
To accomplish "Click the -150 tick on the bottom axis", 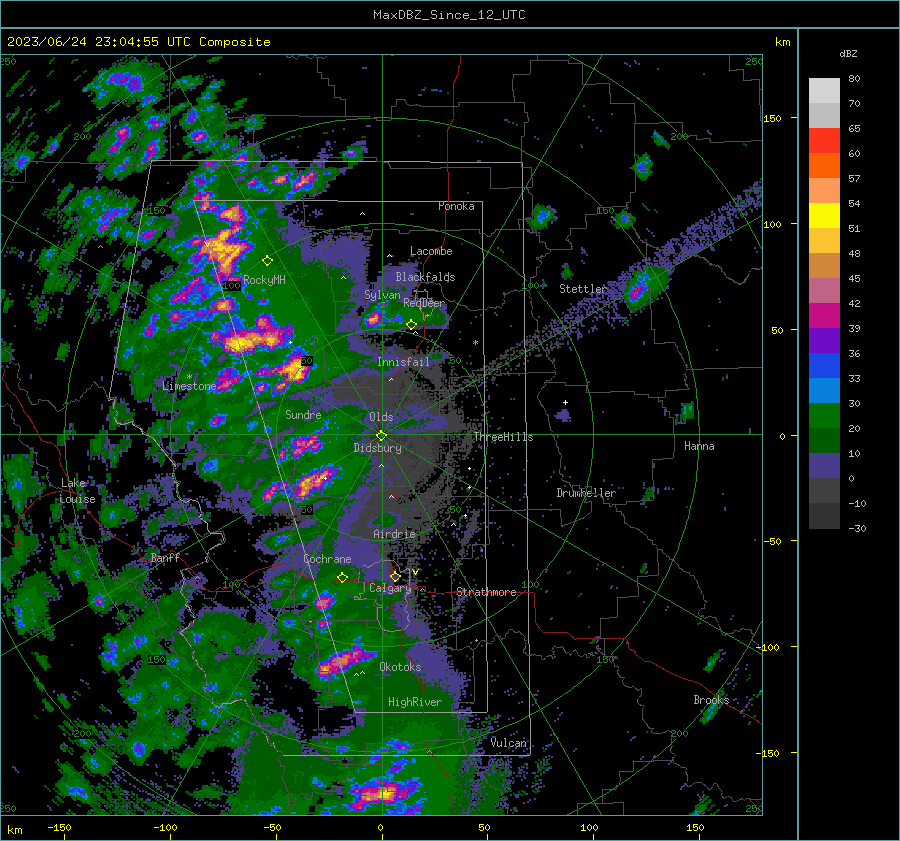I will coord(59,828).
